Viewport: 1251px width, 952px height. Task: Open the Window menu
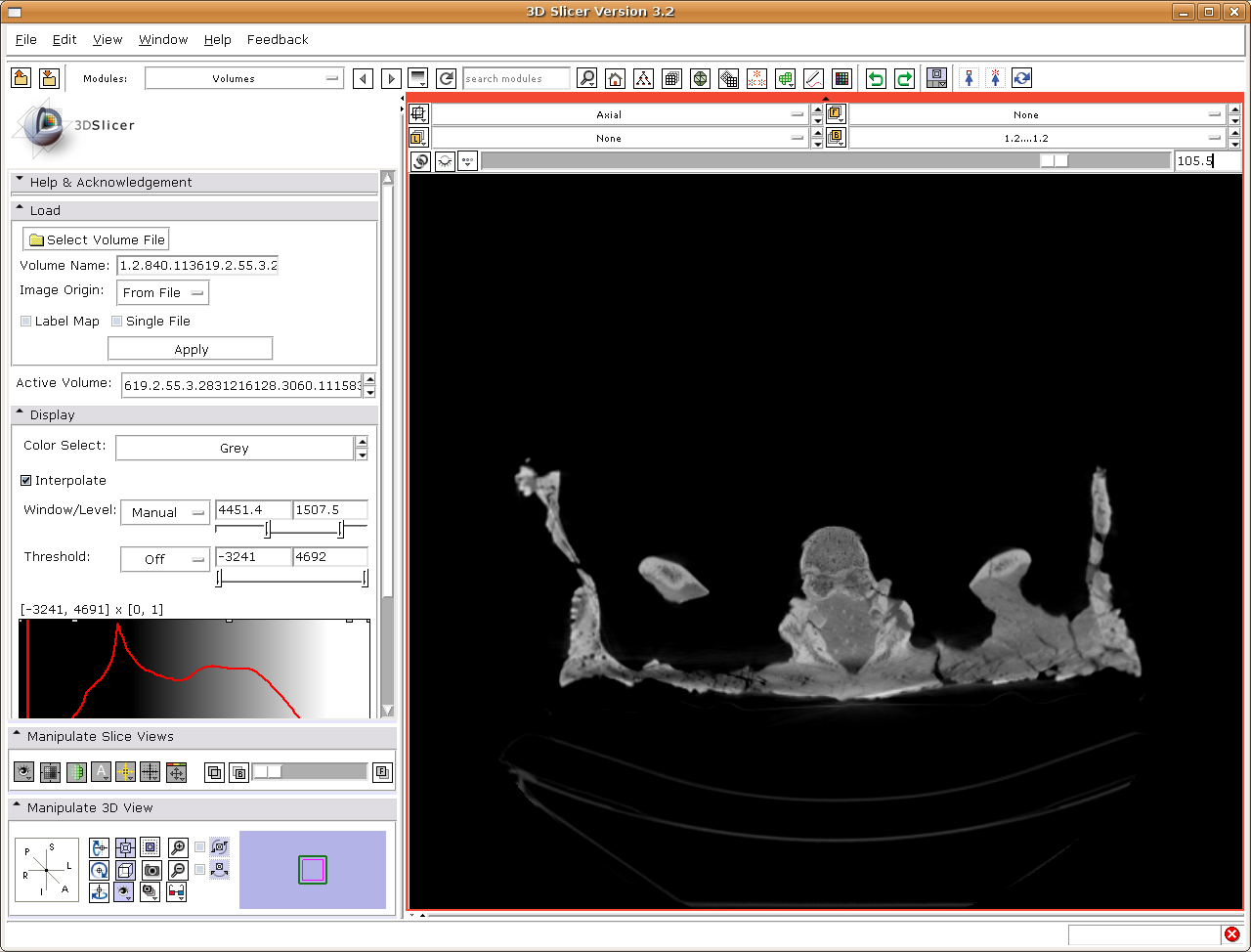pos(163,39)
